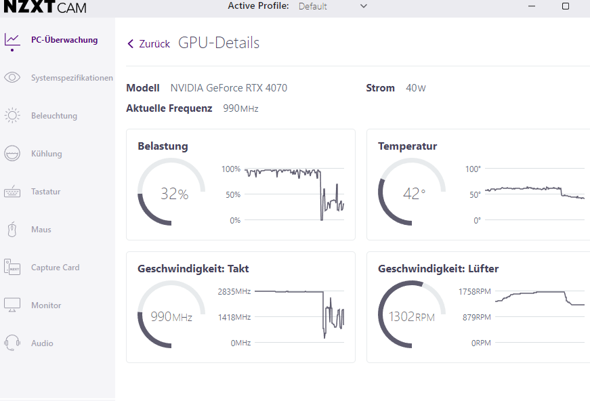
Task: Click the Geschwindigkeit: Takt clock graph
Action: pos(299,317)
